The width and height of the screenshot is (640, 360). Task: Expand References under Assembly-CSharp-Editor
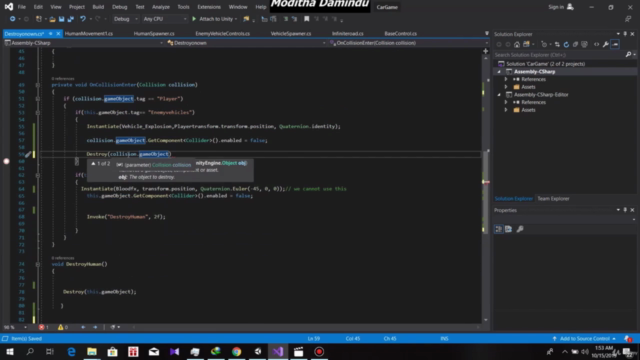[506, 102]
